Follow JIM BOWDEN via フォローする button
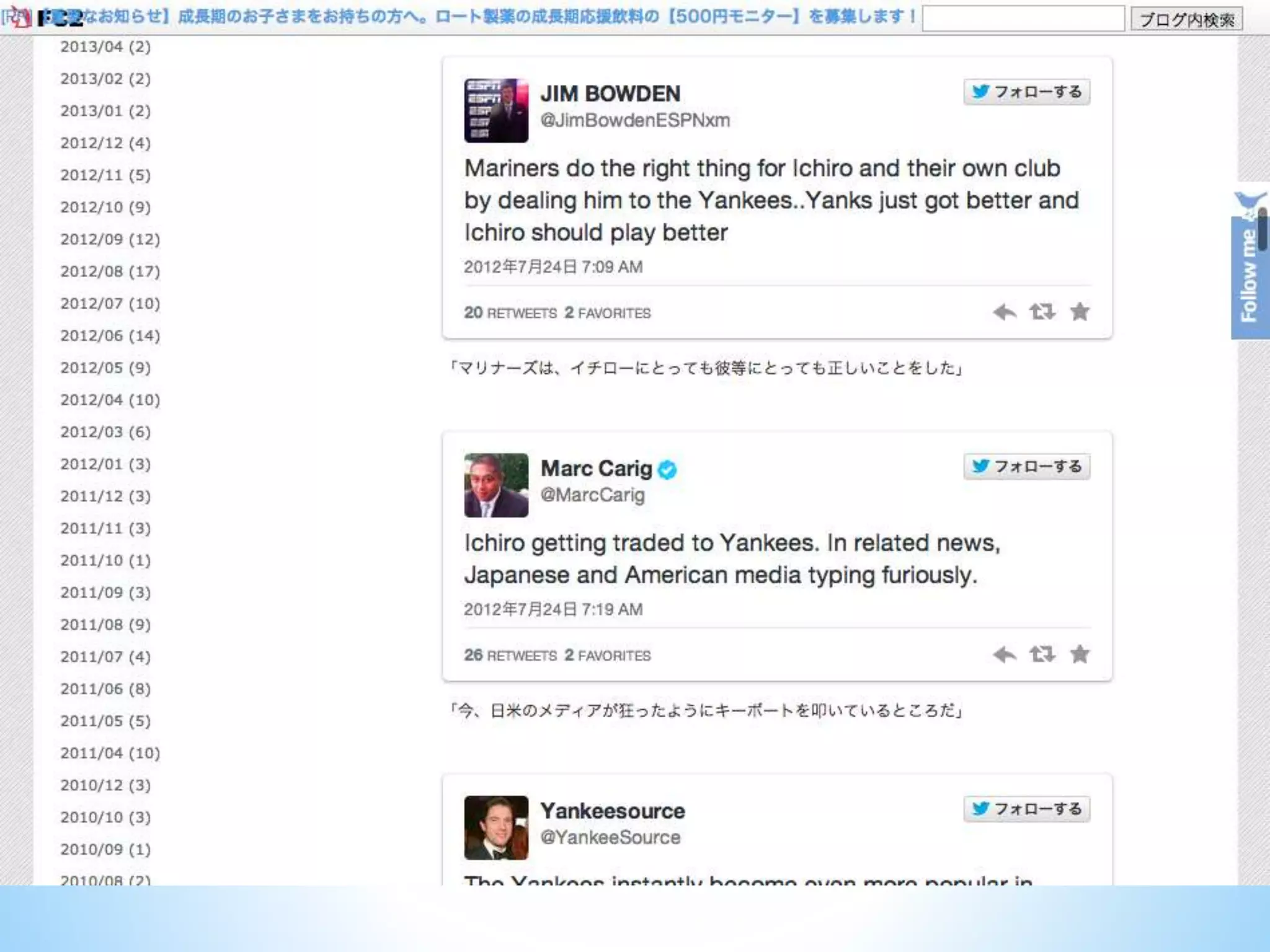 coord(1026,92)
